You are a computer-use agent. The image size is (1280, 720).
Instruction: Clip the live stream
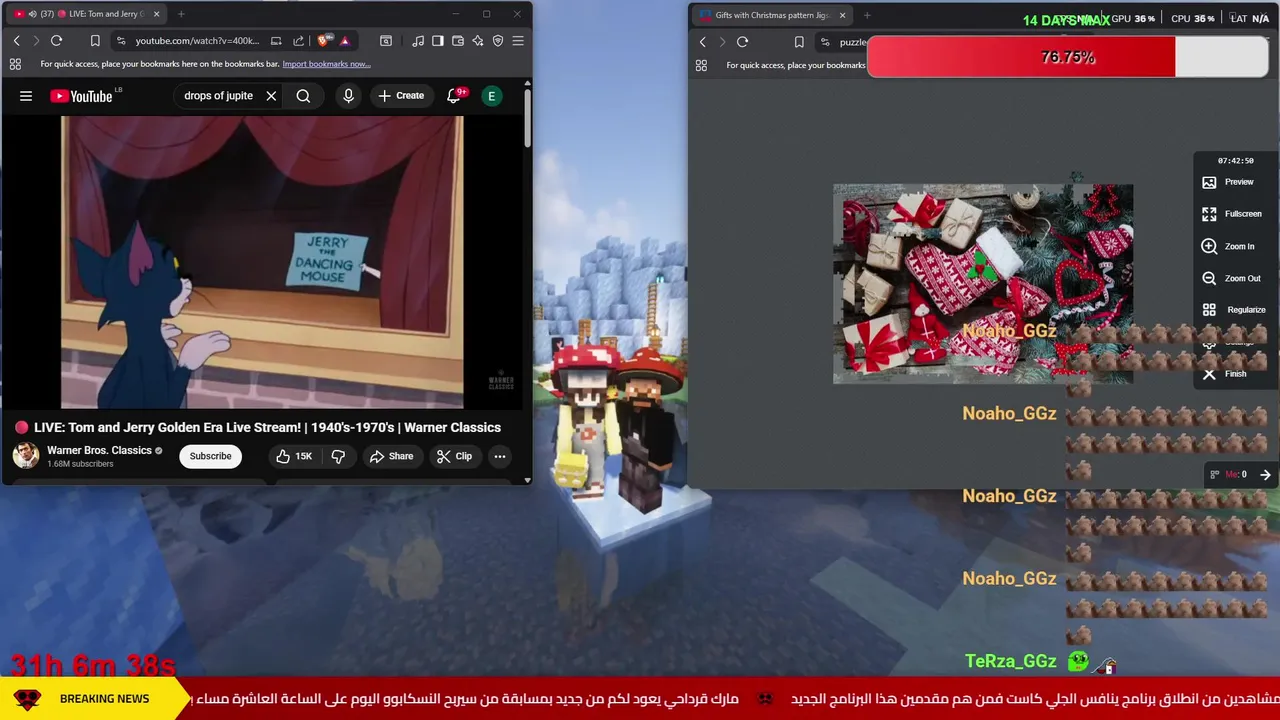click(x=454, y=456)
